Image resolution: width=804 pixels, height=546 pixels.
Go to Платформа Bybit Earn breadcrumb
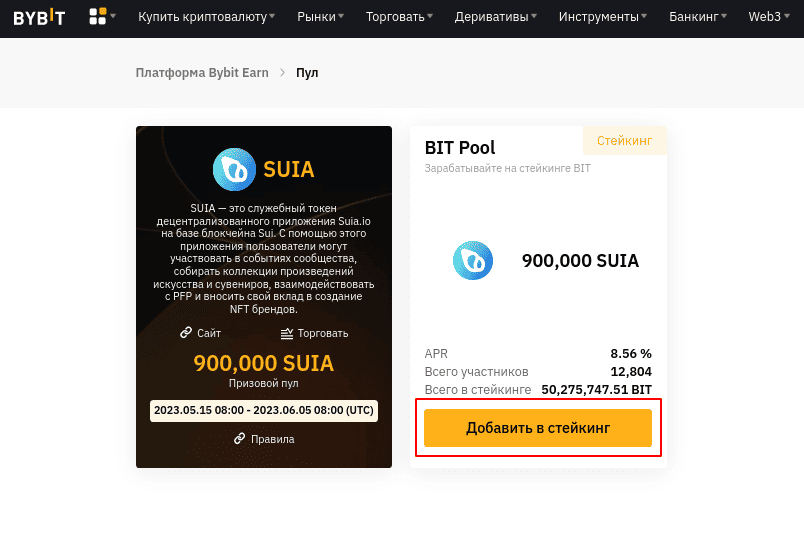(x=202, y=73)
